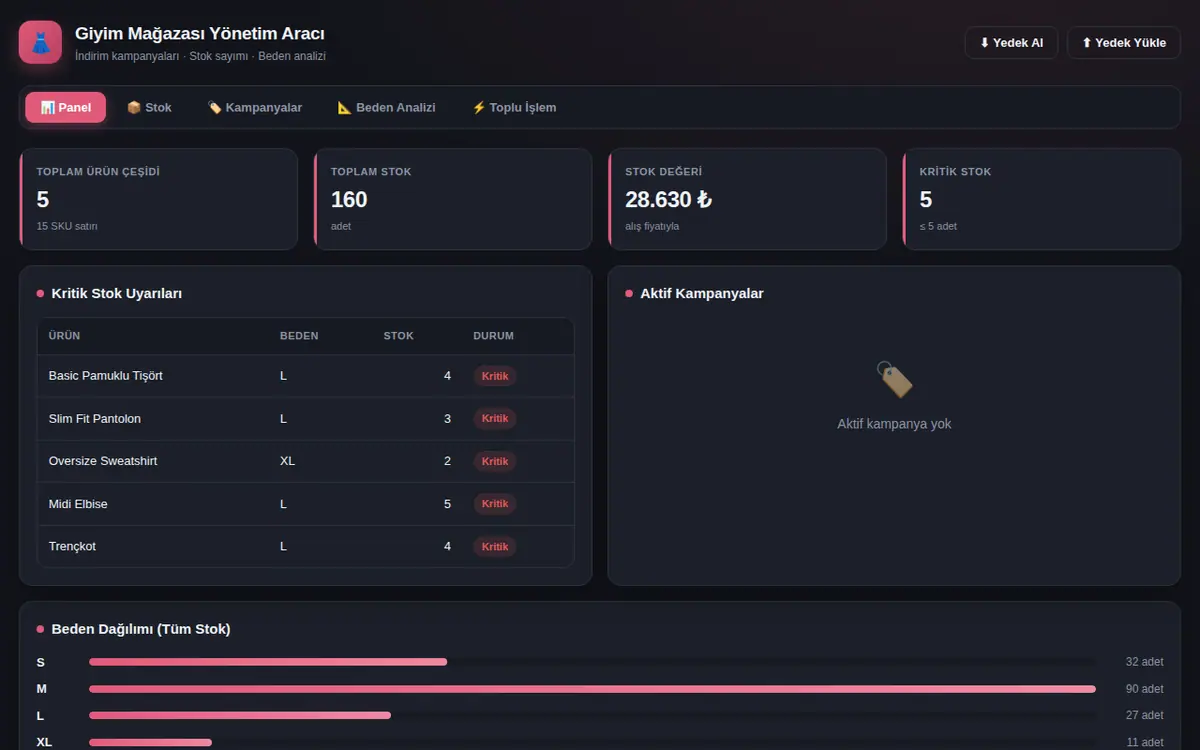
Task: Click the Aktif Kampanyalar heading
Action: click(702, 294)
